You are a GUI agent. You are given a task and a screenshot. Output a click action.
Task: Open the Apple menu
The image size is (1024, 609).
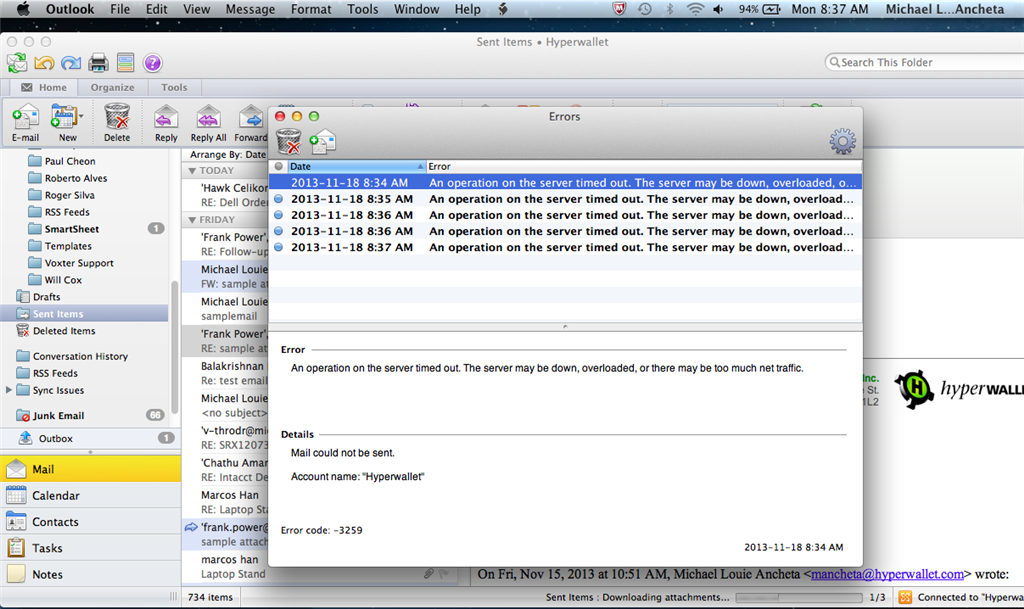24,9
